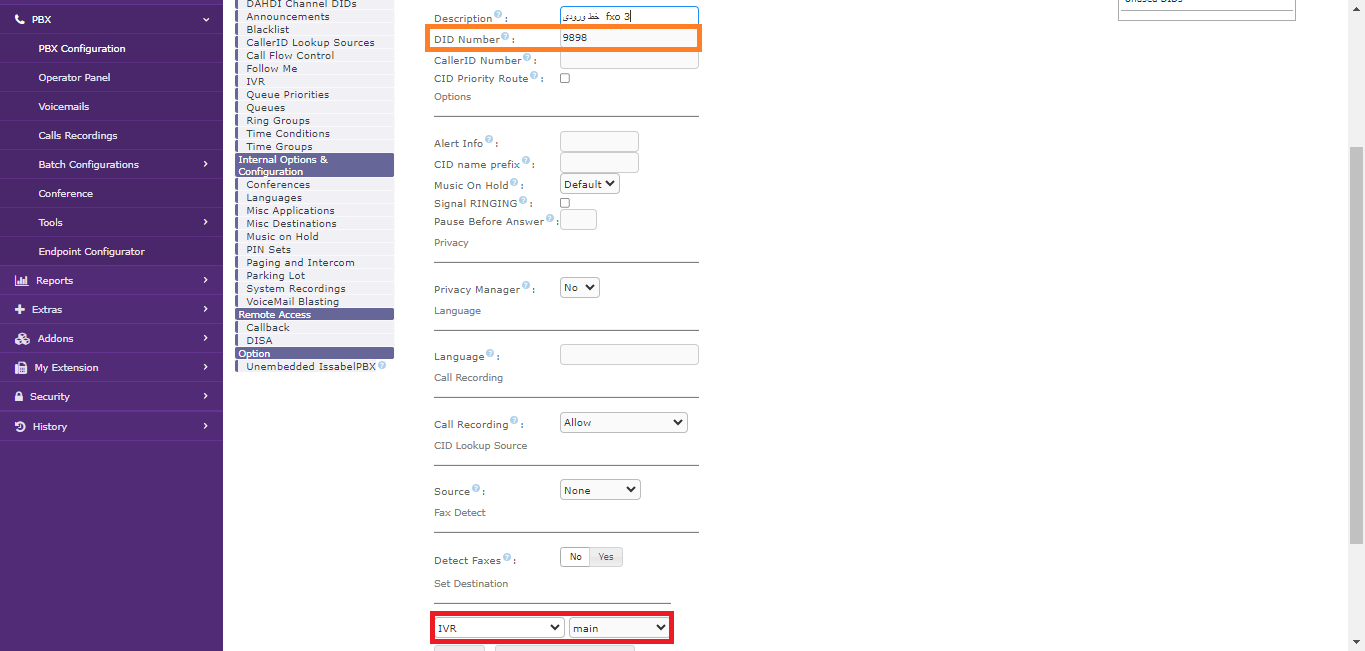
Task: Click the Security lock icon
Action: point(20,397)
